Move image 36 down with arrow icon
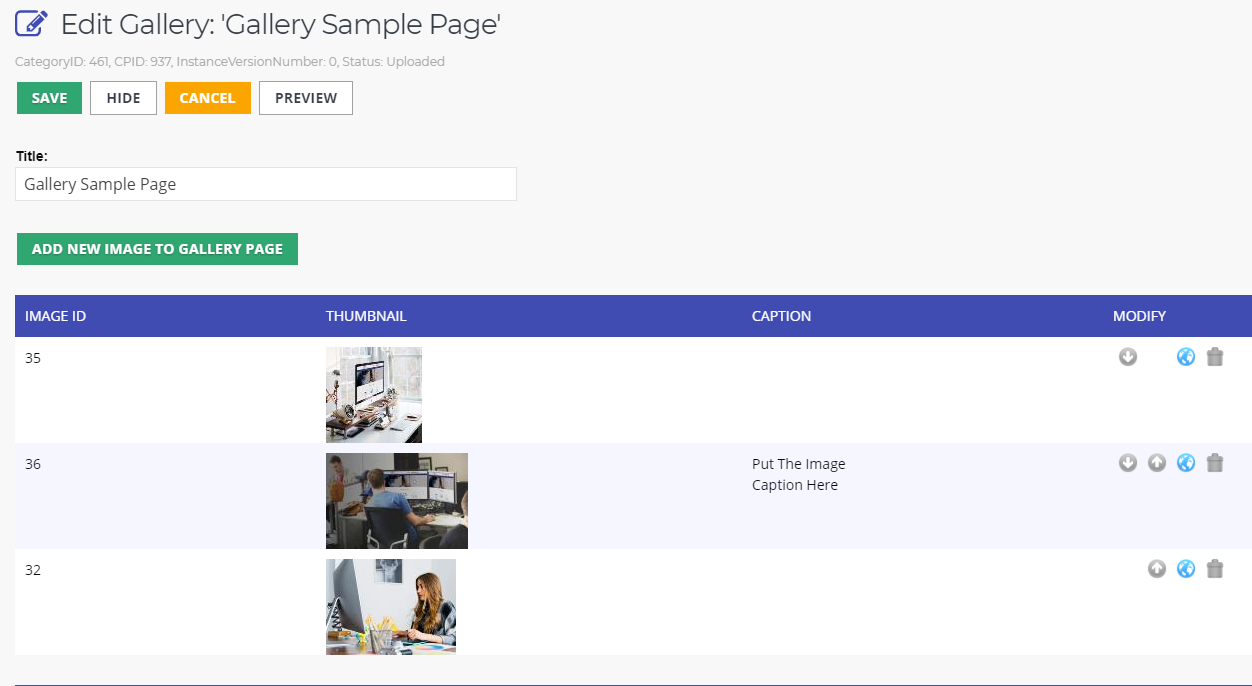This screenshot has height=686, width=1252. [x=1128, y=463]
